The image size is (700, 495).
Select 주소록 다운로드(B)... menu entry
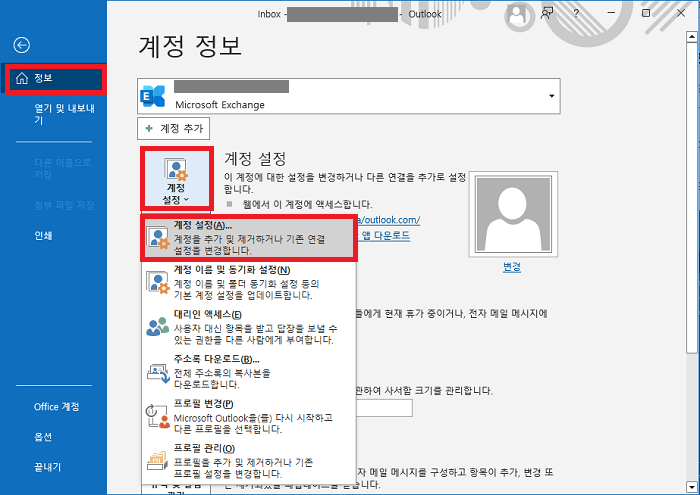click(x=249, y=372)
